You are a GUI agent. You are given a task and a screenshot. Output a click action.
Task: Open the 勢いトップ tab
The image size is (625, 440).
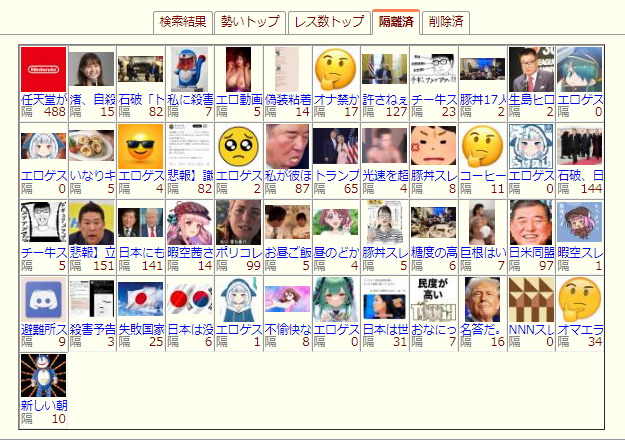[248, 22]
